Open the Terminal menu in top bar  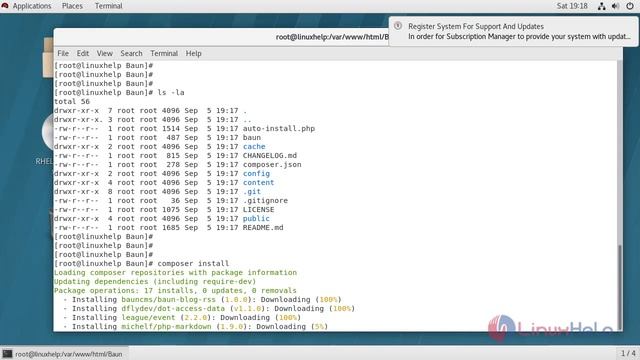(x=109, y=6)
